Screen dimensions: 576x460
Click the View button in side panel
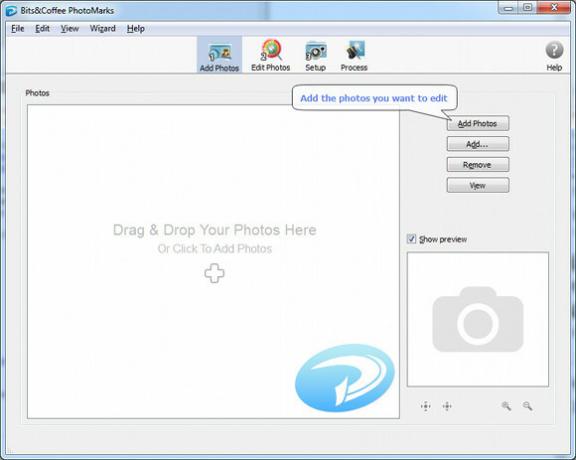[478, 185]
